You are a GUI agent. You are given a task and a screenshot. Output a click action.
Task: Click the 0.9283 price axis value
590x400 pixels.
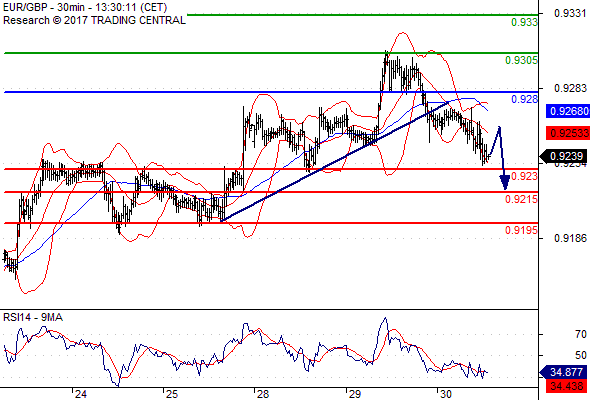pyautogui.click(x=570, y=88)
